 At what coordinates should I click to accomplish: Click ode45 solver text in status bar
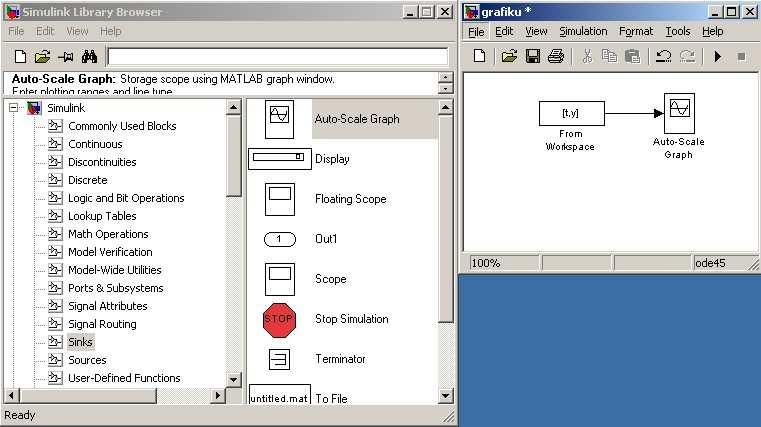point(710,263)
